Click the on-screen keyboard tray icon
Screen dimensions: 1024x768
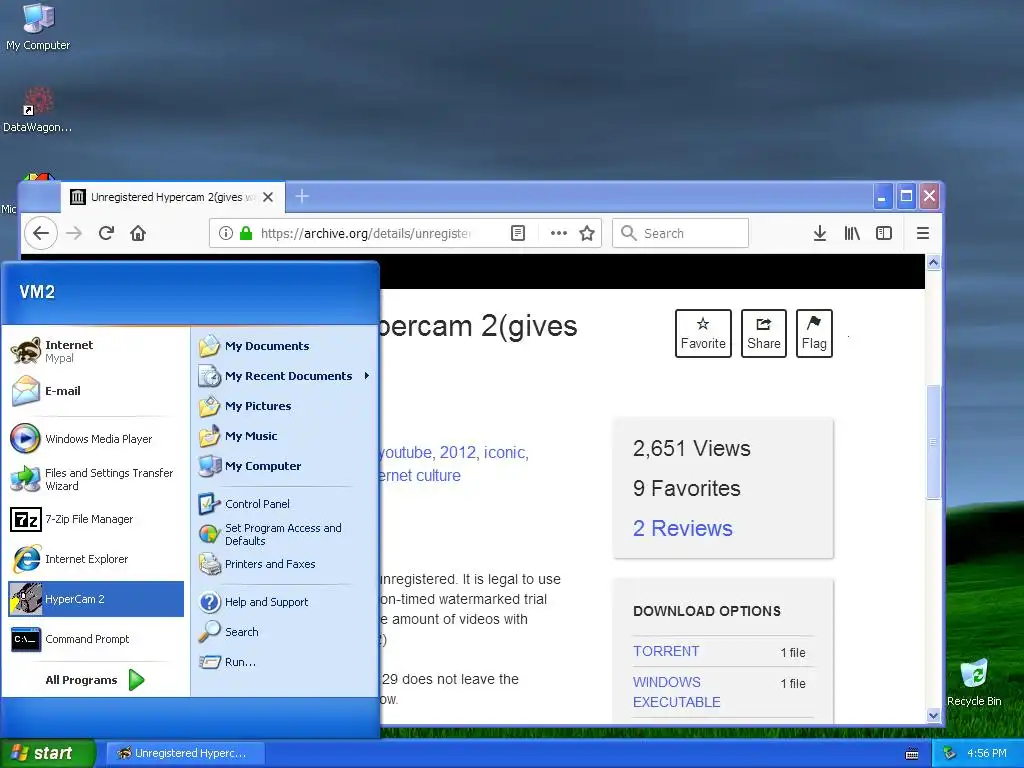[x=912, y=754]
